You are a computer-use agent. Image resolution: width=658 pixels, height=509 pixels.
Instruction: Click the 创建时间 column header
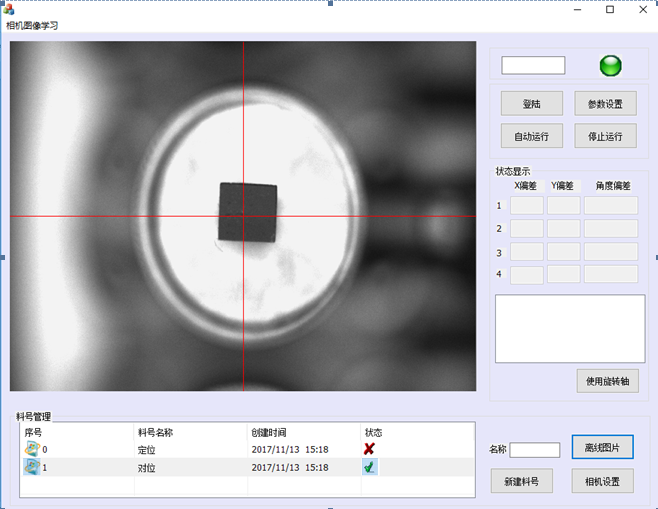303,433
